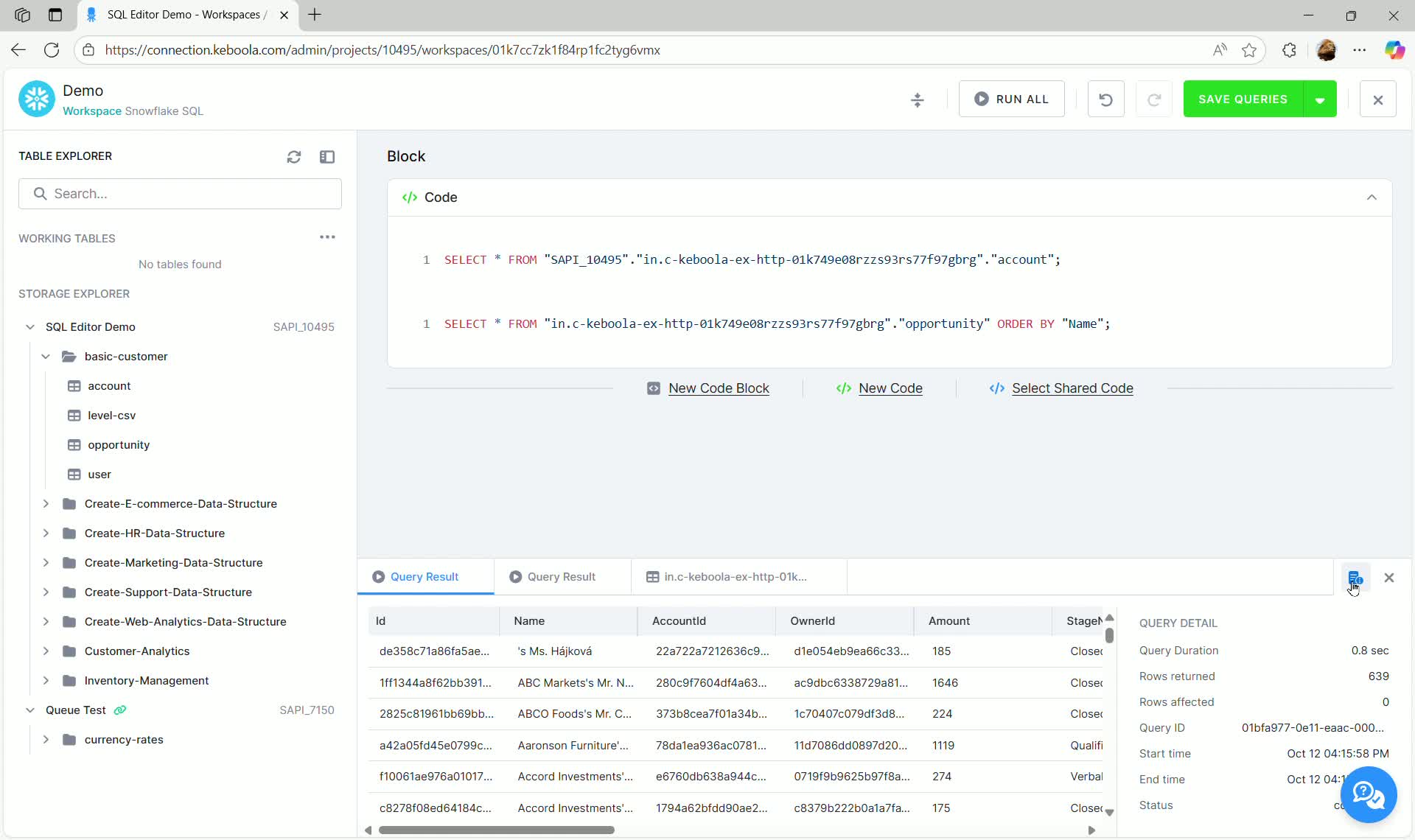Toggle the Table Explorer sidebar layout view
The width and height of the screenshot is (1415, 840).
click(328, 157)
